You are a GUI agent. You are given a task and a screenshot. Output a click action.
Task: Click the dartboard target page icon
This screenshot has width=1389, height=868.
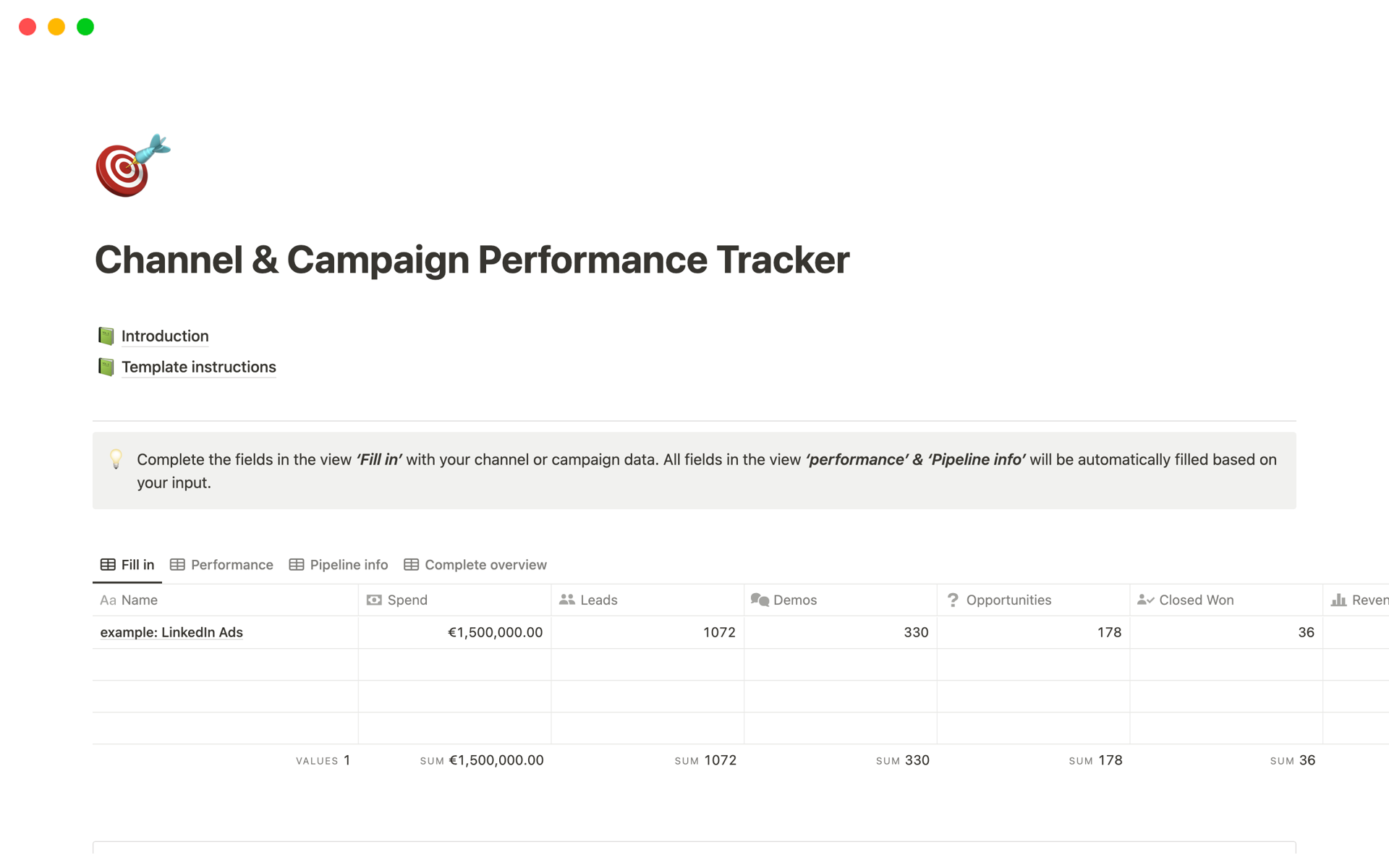click(132, 166)
